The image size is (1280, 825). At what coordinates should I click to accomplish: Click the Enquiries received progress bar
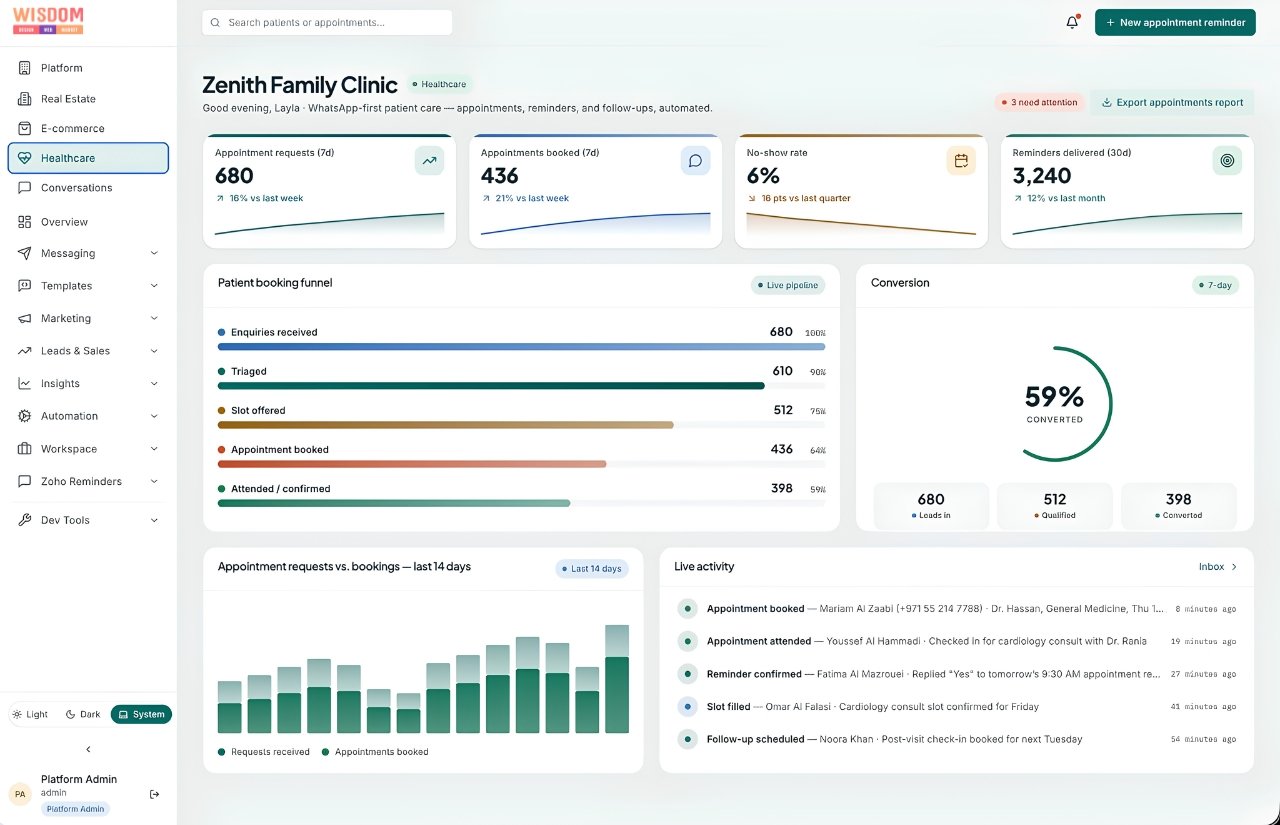(x=521, y=346)
